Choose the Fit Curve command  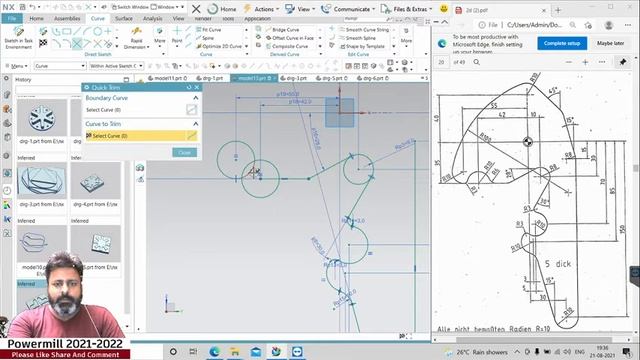[x=209, y=30]
